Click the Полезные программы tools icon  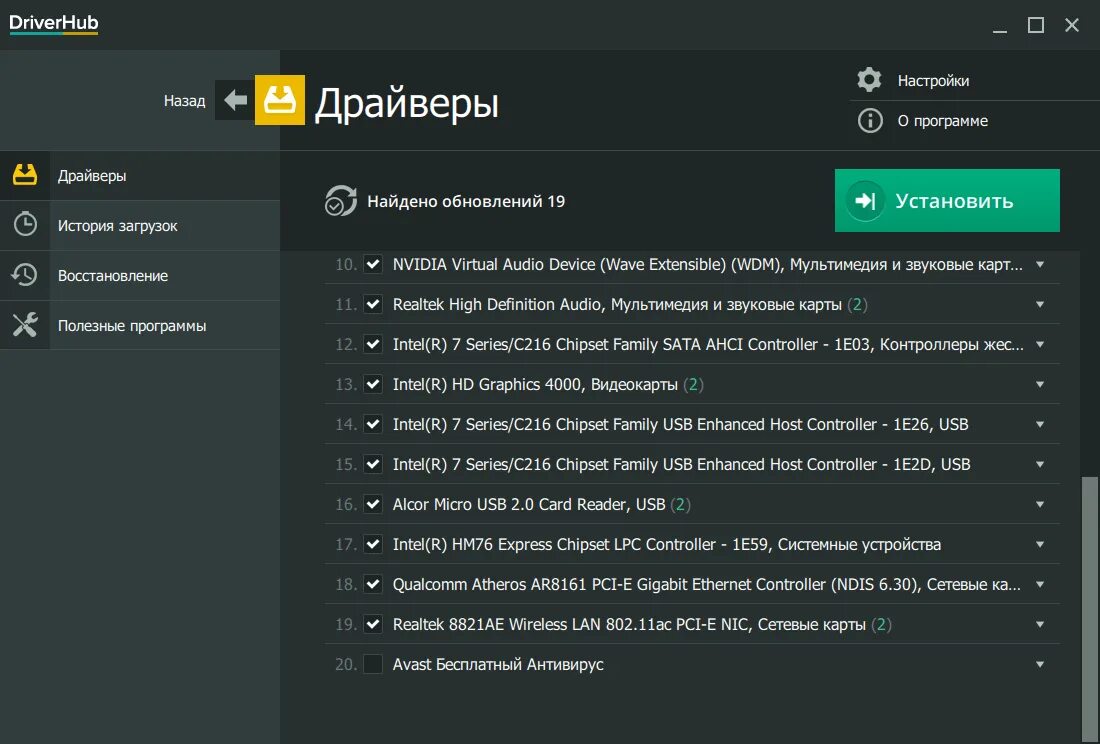point(25,325)
